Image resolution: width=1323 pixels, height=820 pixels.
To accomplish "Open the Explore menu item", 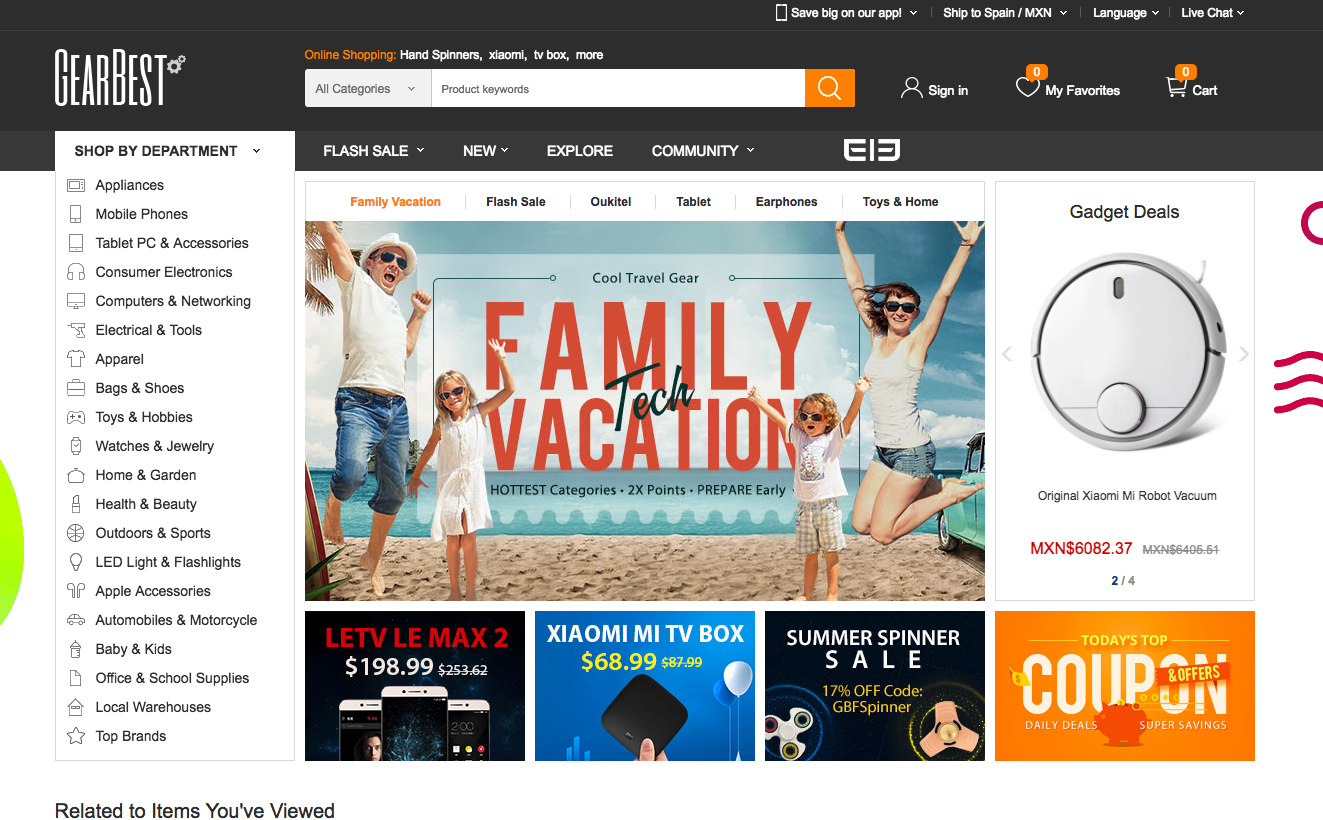I will [x=579, y=151].
